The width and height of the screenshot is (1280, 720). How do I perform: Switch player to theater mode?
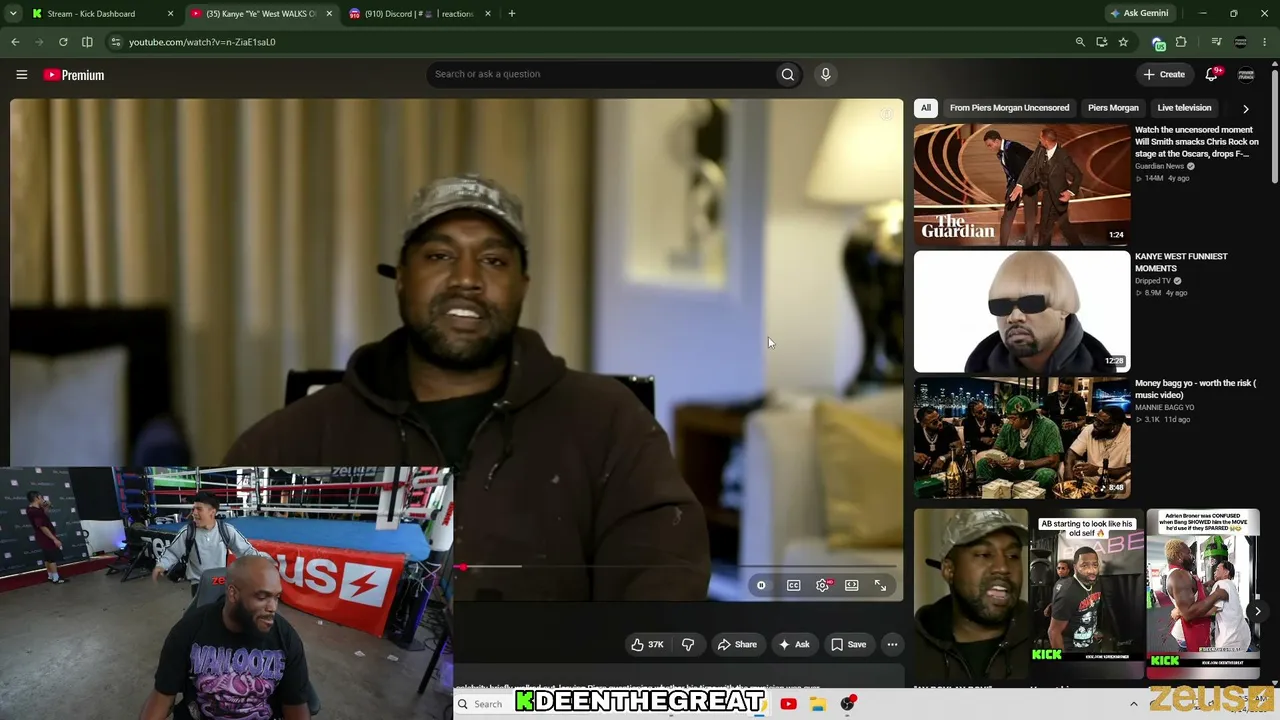coord(851,586)
